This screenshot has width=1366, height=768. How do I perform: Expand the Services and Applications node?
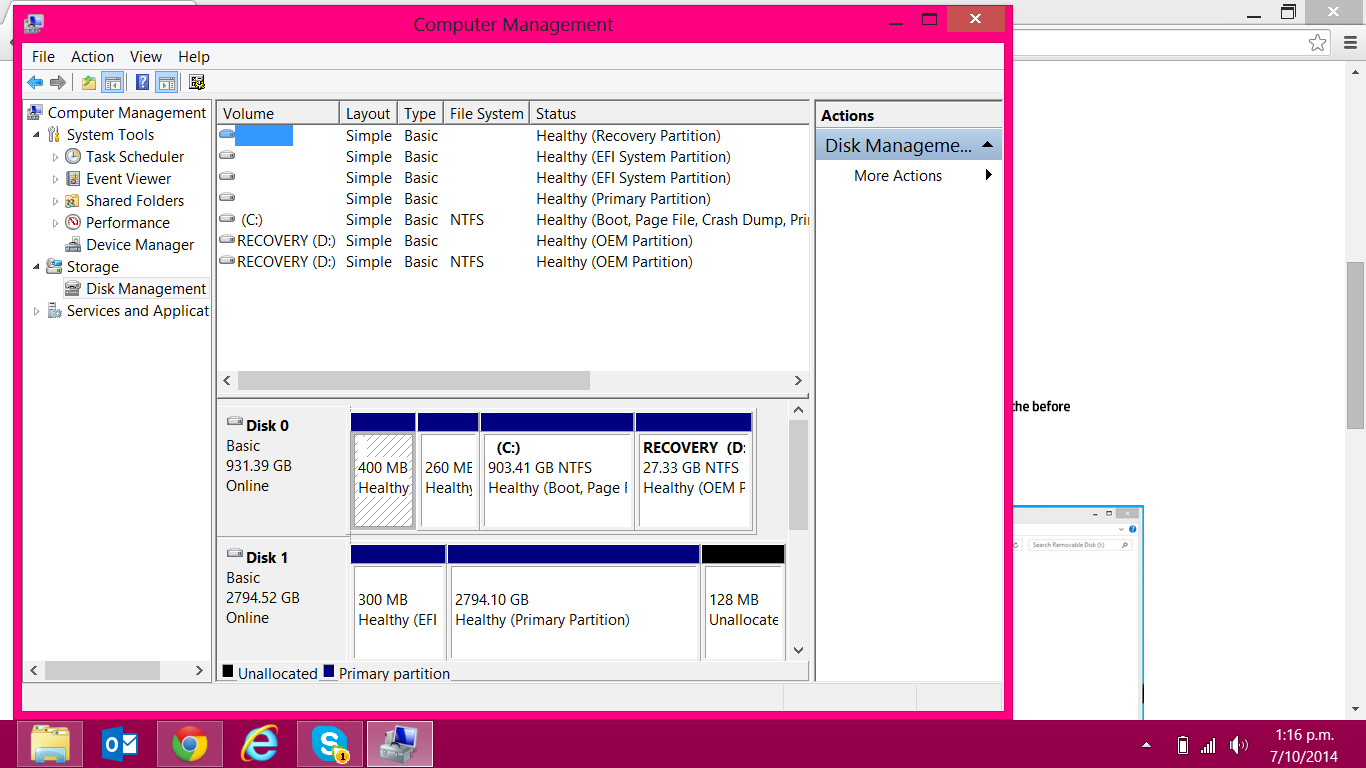(37, 311)
